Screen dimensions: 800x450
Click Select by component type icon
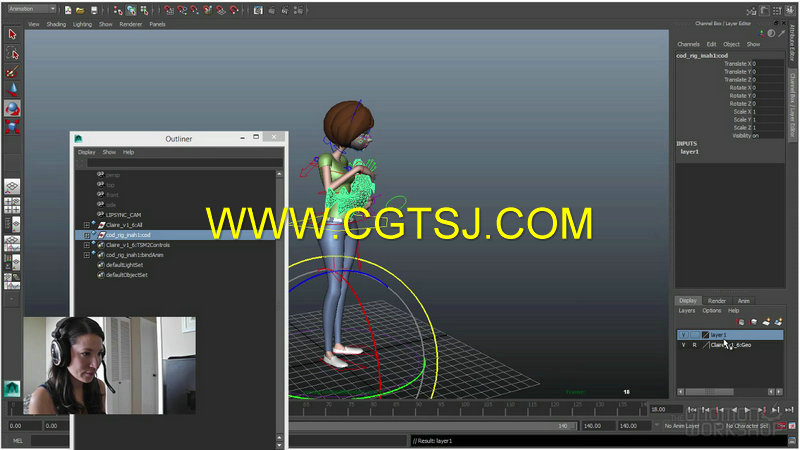click(144, 10)
